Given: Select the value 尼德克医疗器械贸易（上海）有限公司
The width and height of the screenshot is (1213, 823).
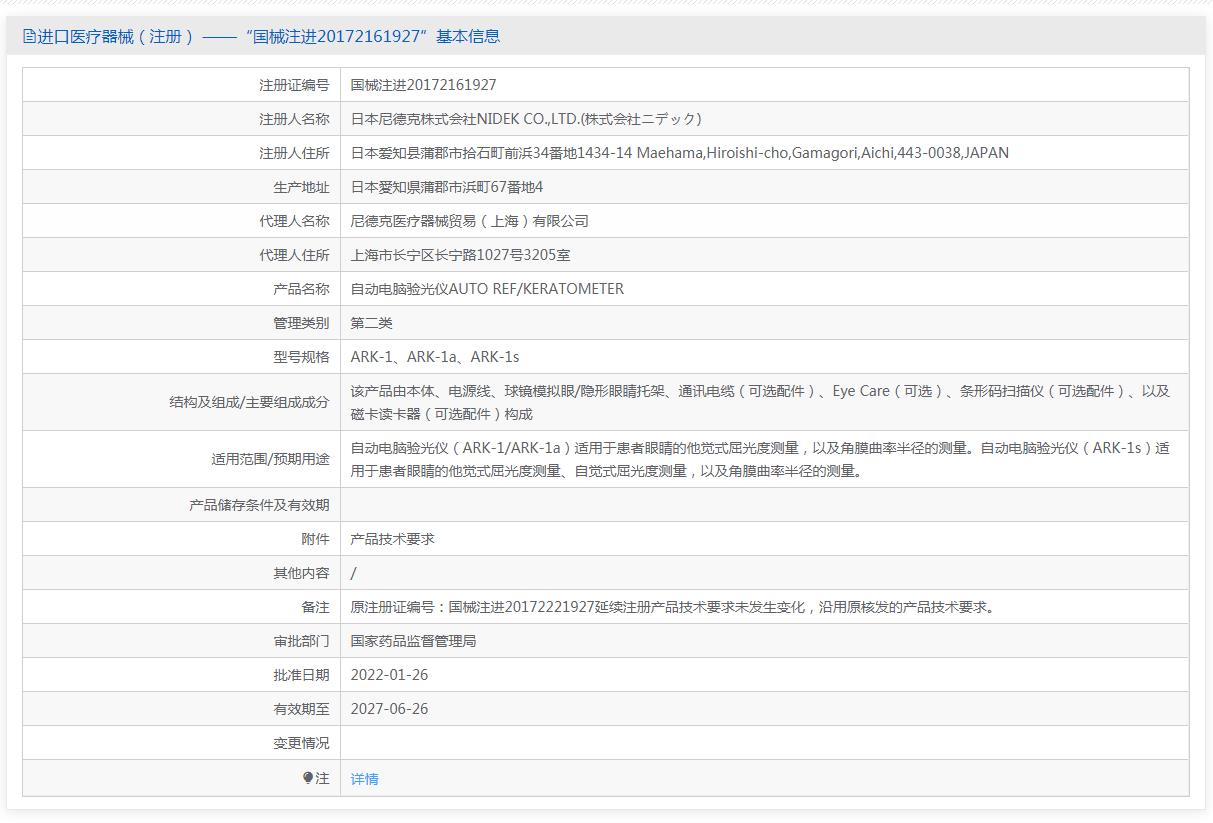Looking at the screenshot, I should coord(470,221).
